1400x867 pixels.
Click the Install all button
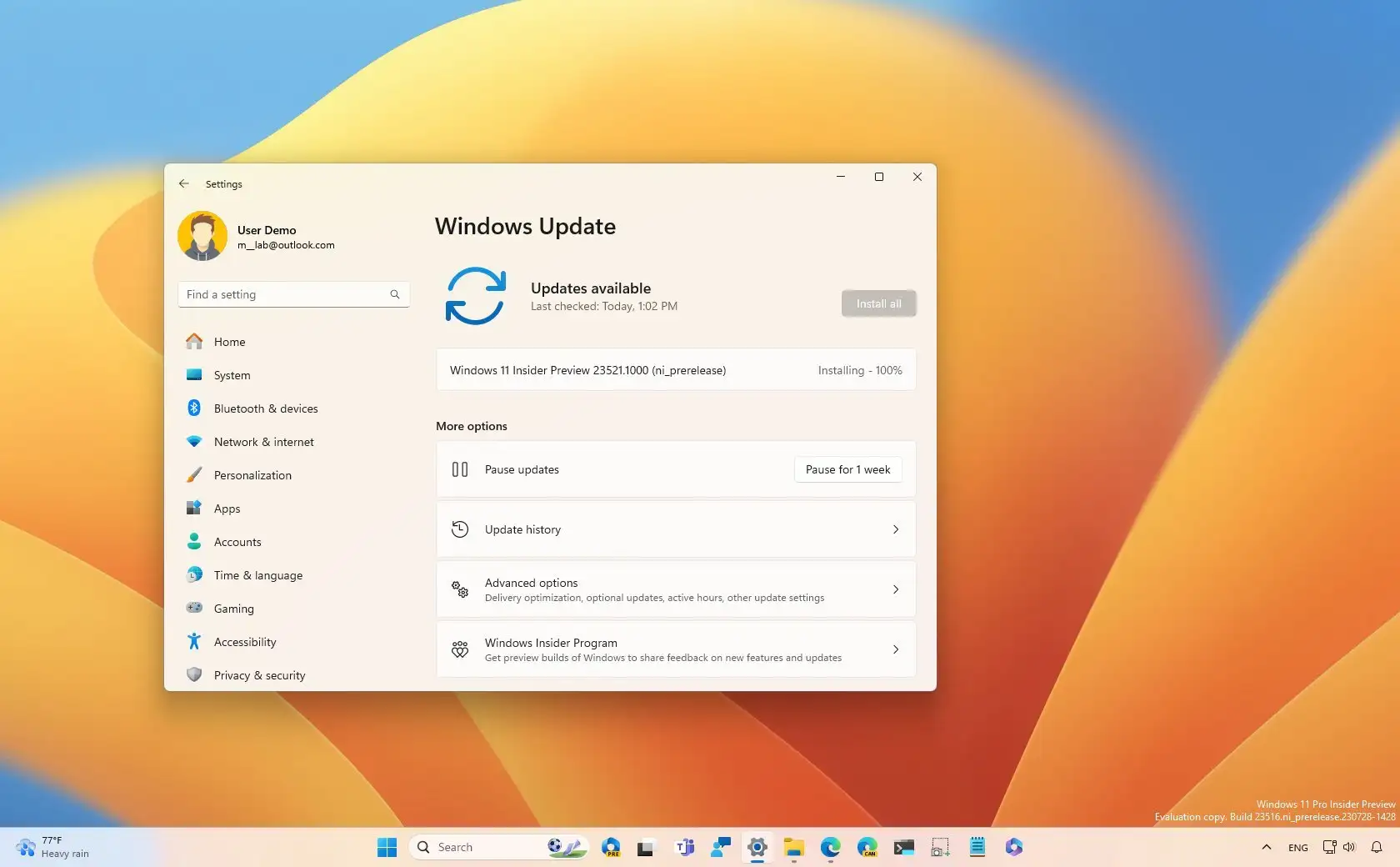[878, 303]
